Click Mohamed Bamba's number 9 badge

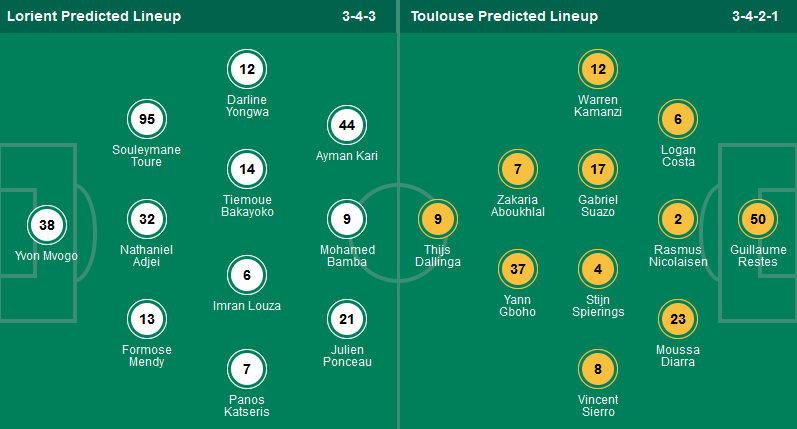tap(347, 219)
